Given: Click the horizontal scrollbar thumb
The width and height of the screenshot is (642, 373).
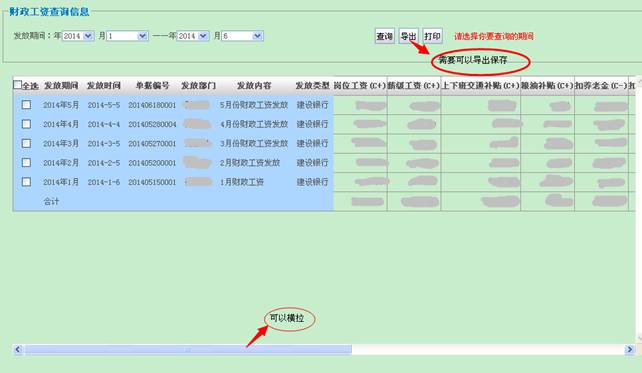Looking at the screenshot, I should point(188,349).
